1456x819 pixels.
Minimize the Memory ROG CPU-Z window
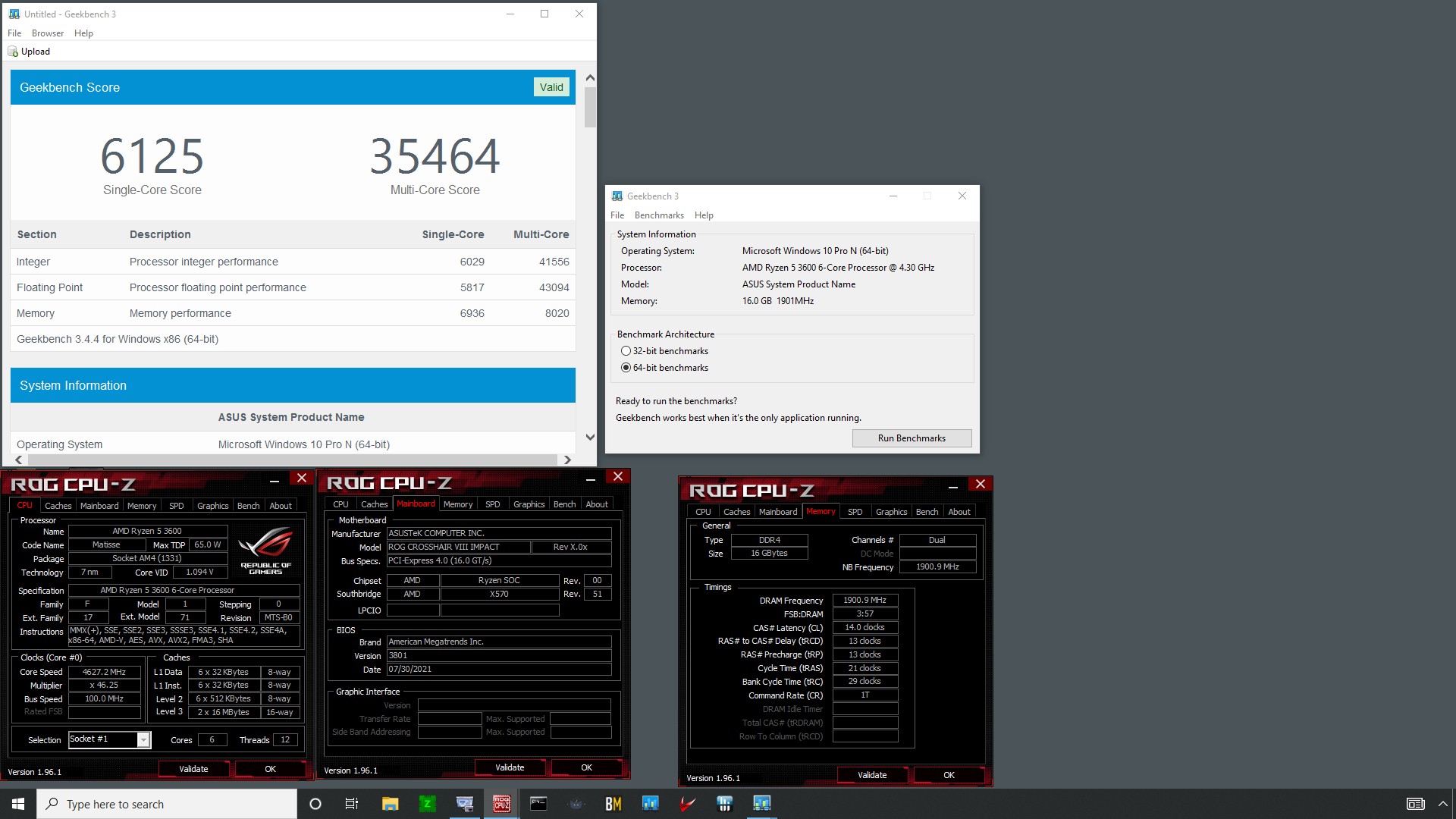click(953, 486)
